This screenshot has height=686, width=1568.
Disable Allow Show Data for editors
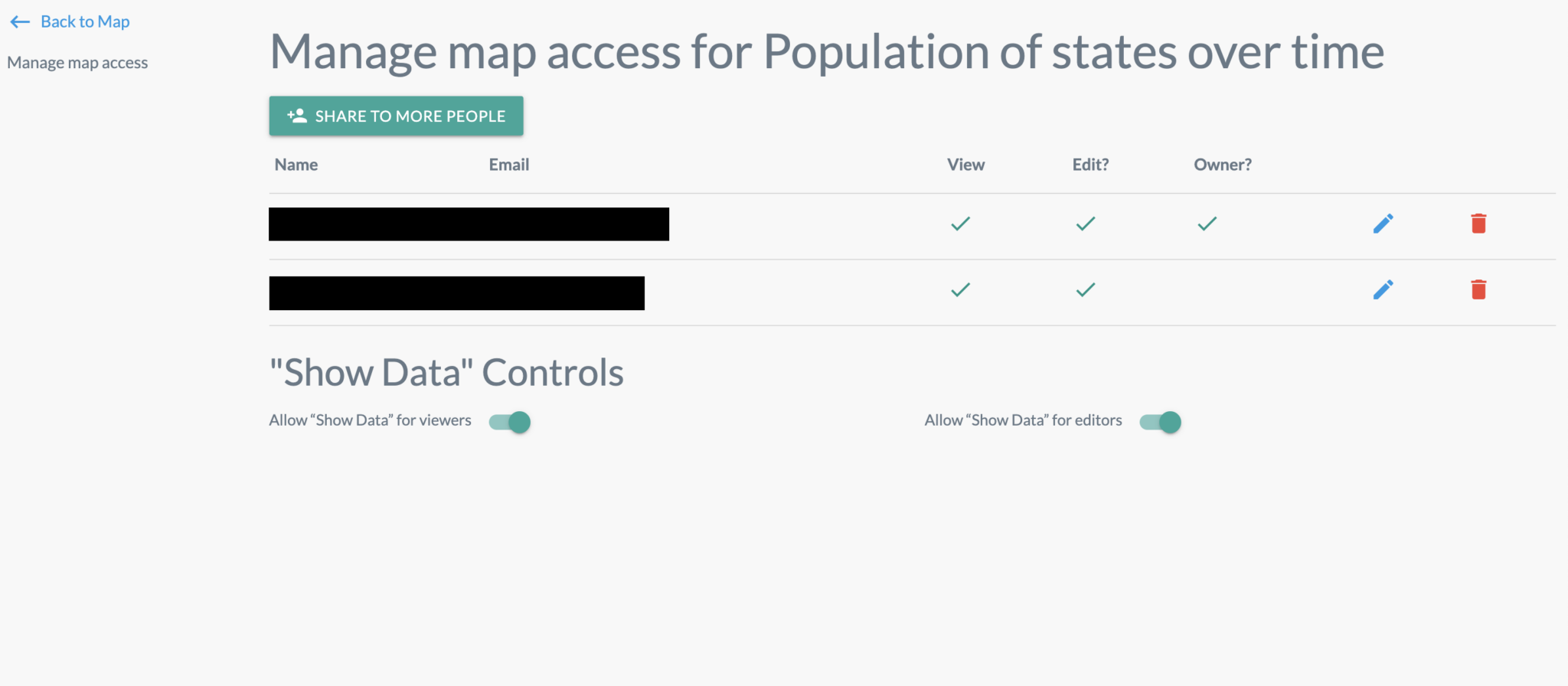(1160, 421)
